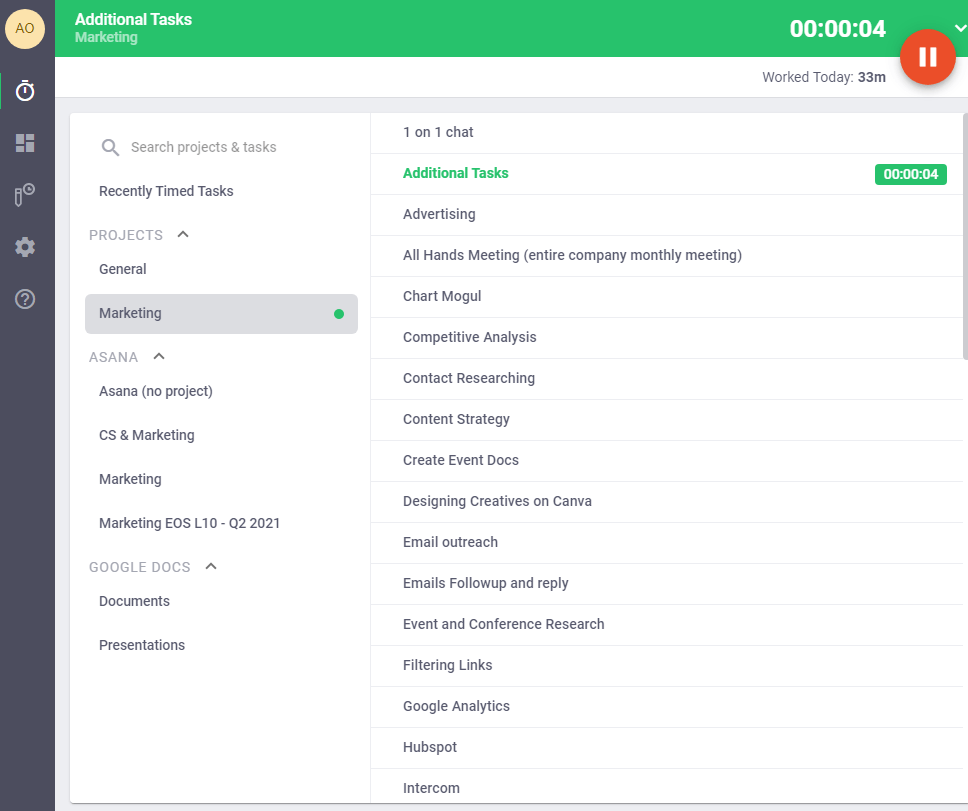Pause the running timer
Screen dimensions: 968x811
[x=927, y=57]
